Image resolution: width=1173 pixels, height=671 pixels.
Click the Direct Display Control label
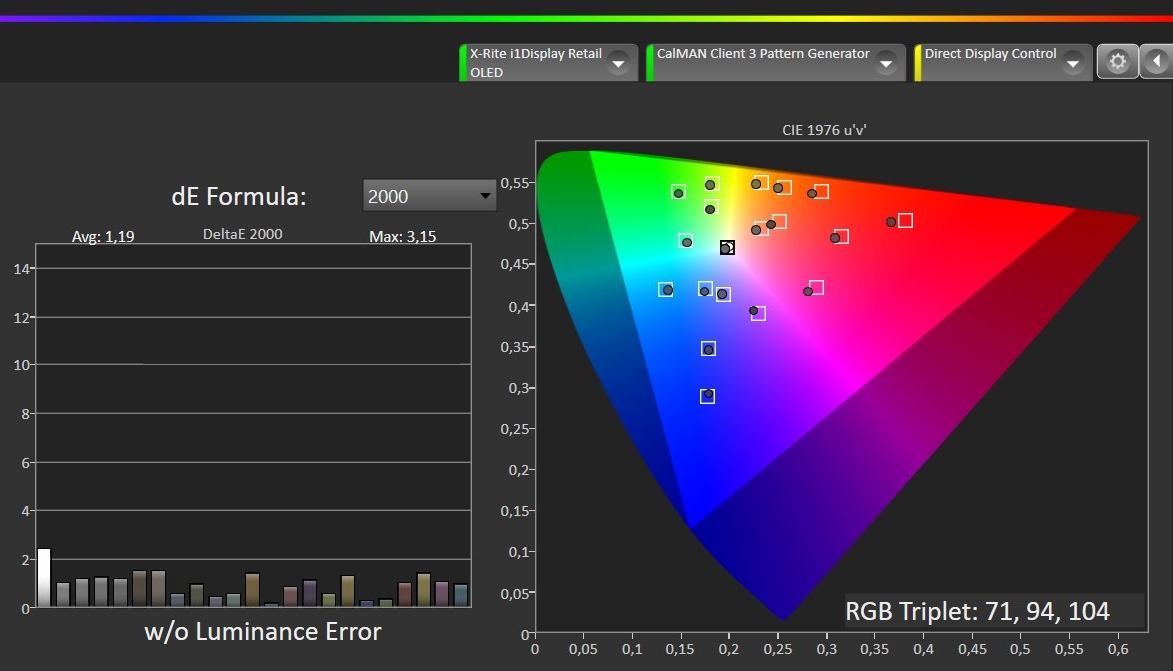(x=990, y=54)
